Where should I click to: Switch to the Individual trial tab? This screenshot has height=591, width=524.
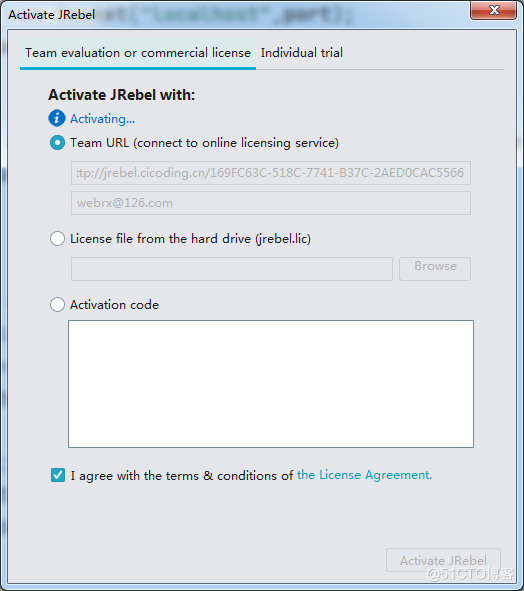[302, 53]
